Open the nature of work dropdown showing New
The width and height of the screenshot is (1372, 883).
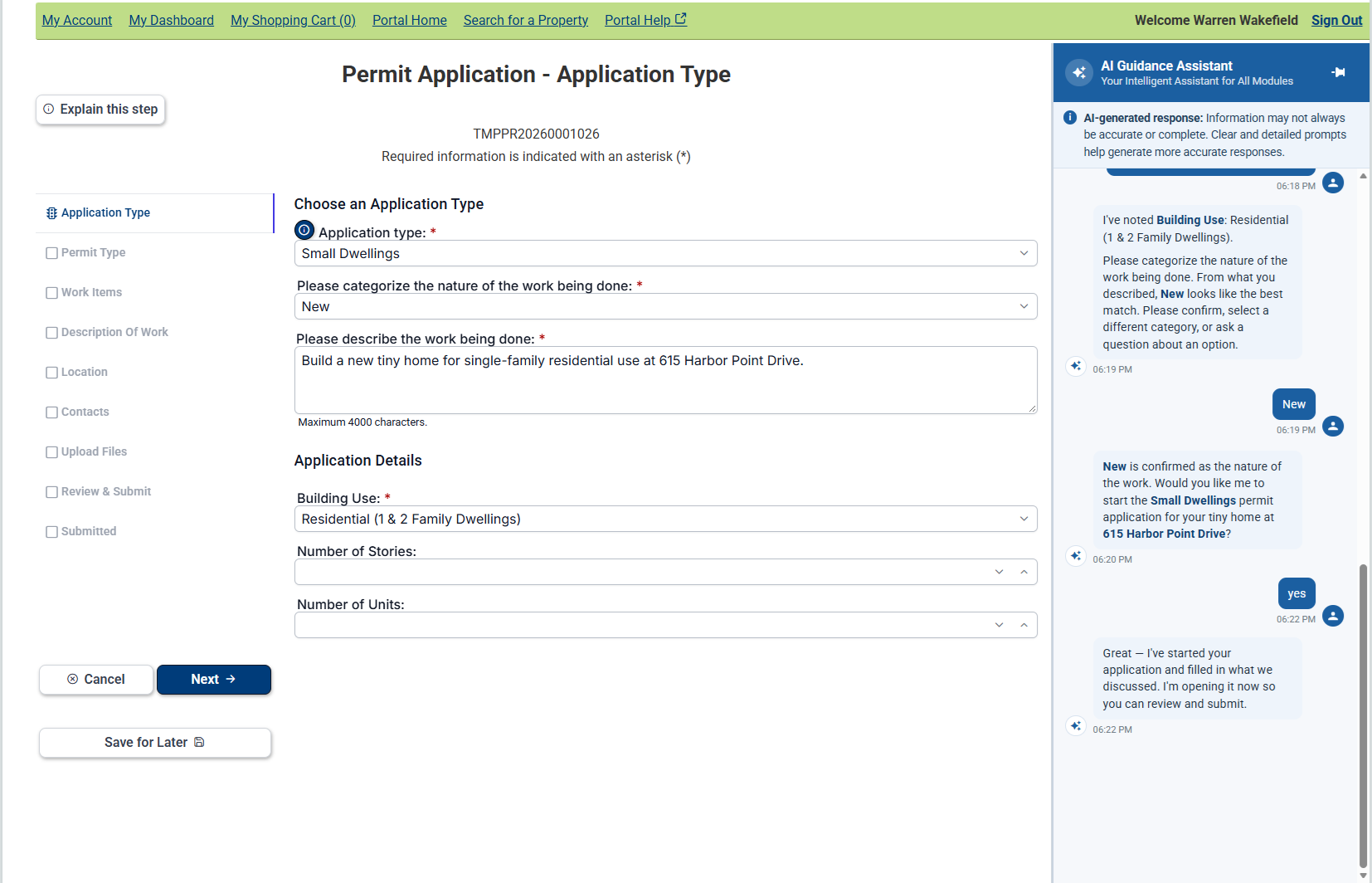(665, 306)
